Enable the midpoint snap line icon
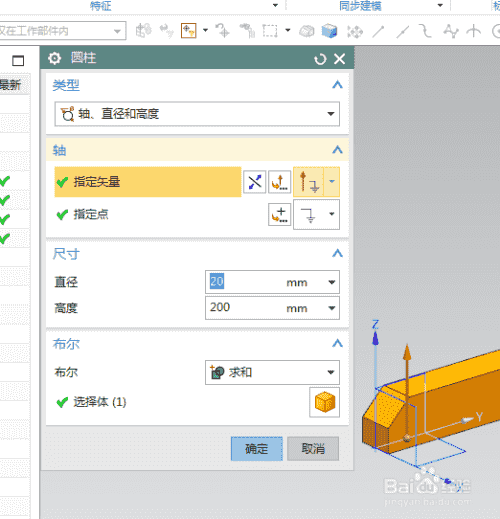 (x=403, y=32)
